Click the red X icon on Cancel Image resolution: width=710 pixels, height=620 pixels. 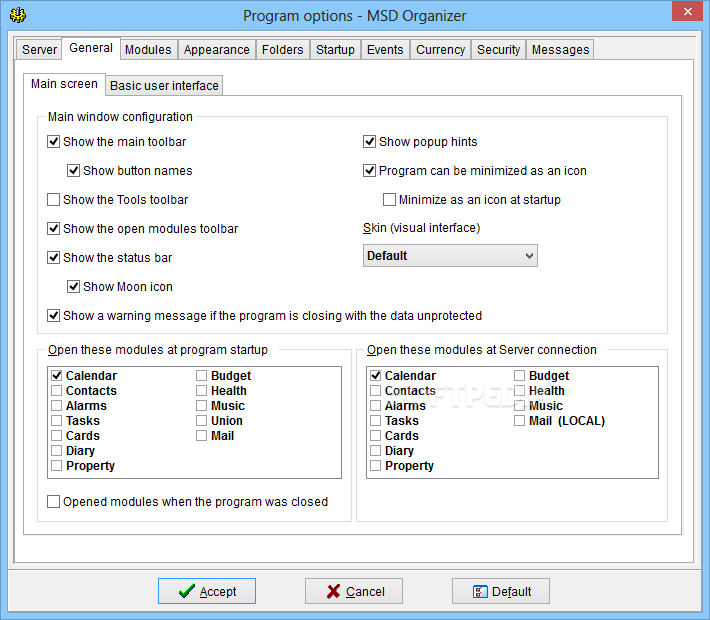coord(333,591)
